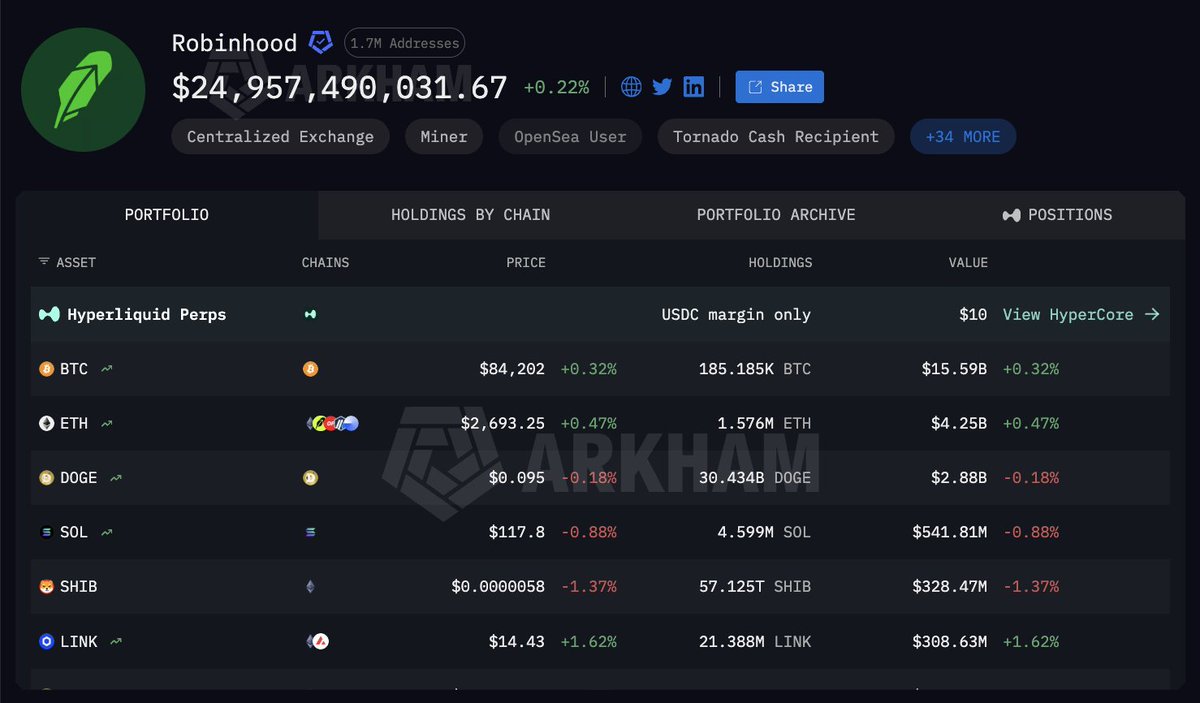Open the trend chart icon next to LINK

point(117,641)
